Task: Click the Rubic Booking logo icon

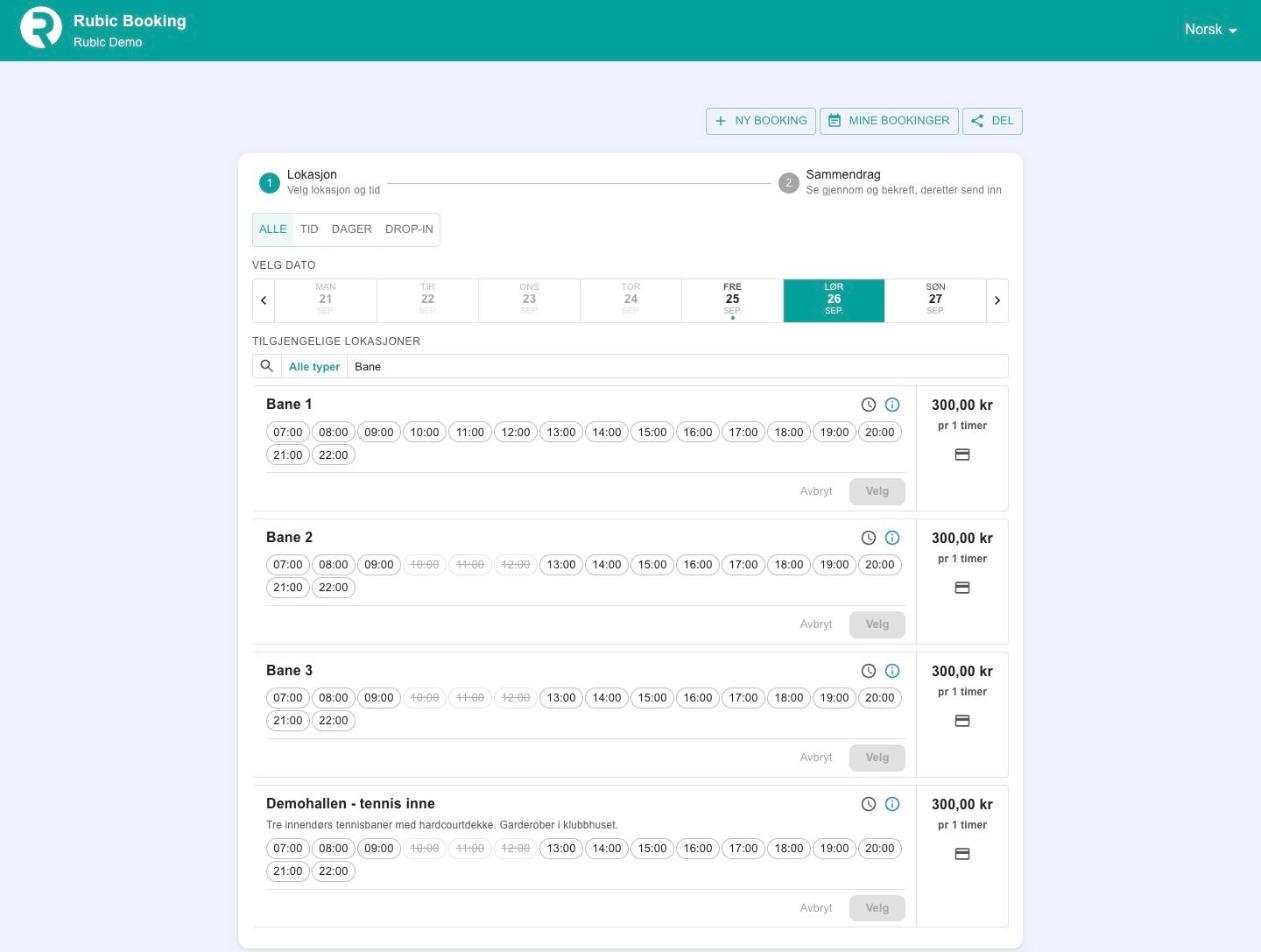Action: 41,28
